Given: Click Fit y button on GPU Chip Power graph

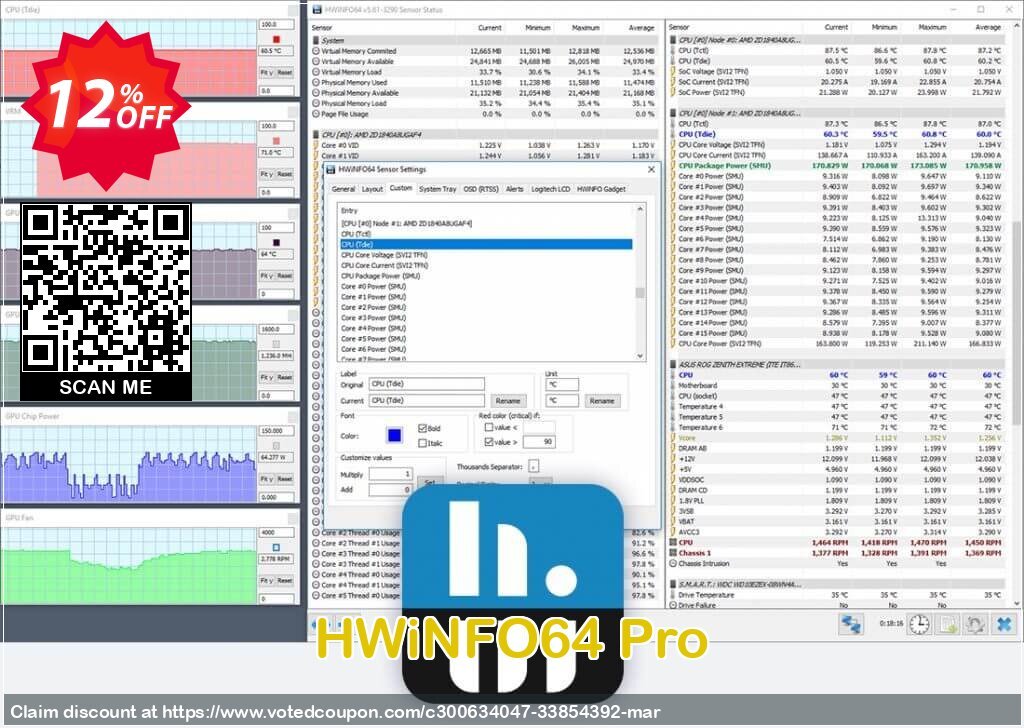Looking at the screenshot, I should click(266, 479).
